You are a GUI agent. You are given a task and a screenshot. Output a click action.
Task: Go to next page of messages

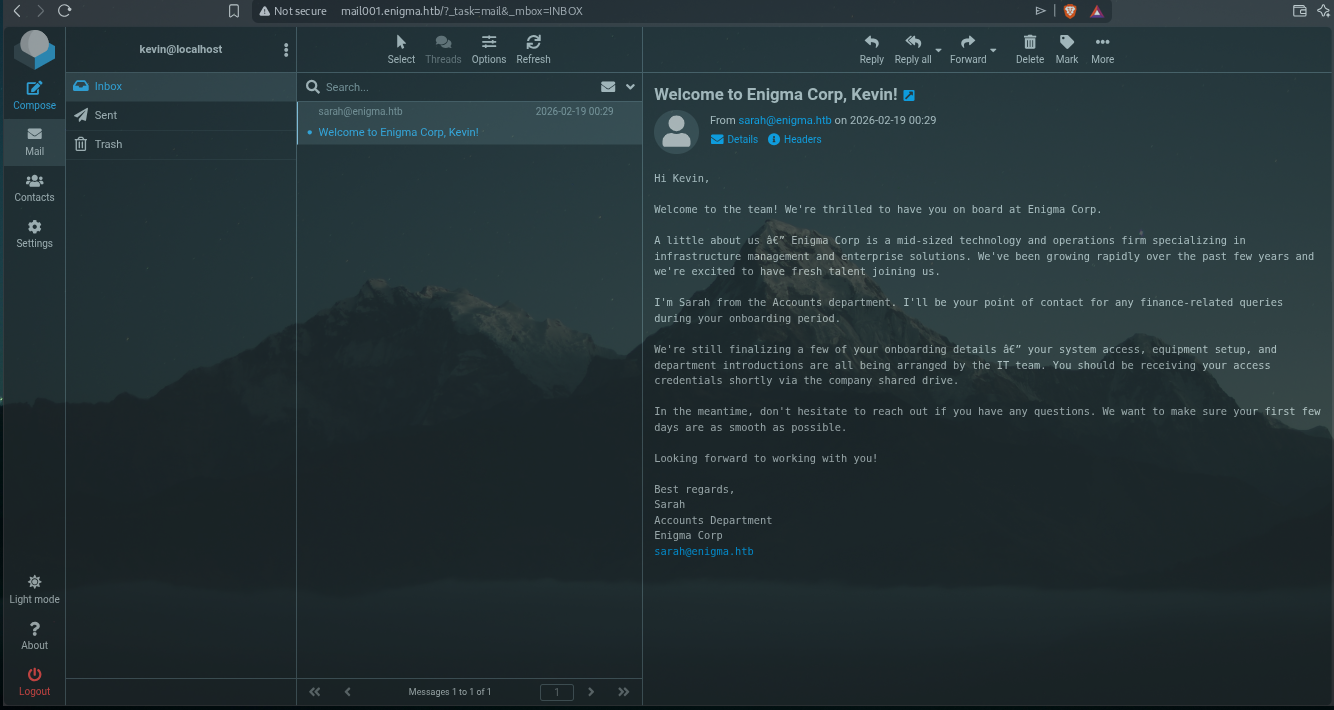(x=591, y=692)
